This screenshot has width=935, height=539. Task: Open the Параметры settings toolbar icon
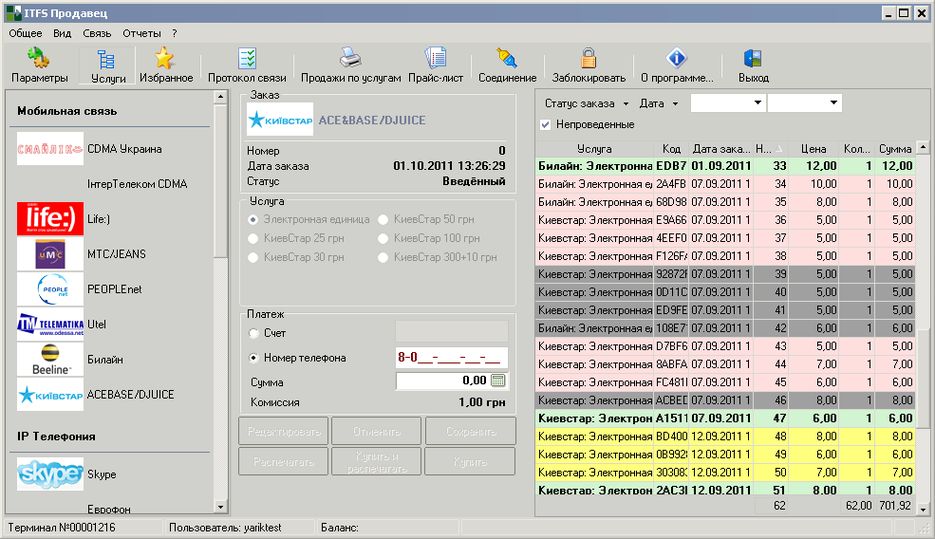pyautogui.click(x=39, y=58)
